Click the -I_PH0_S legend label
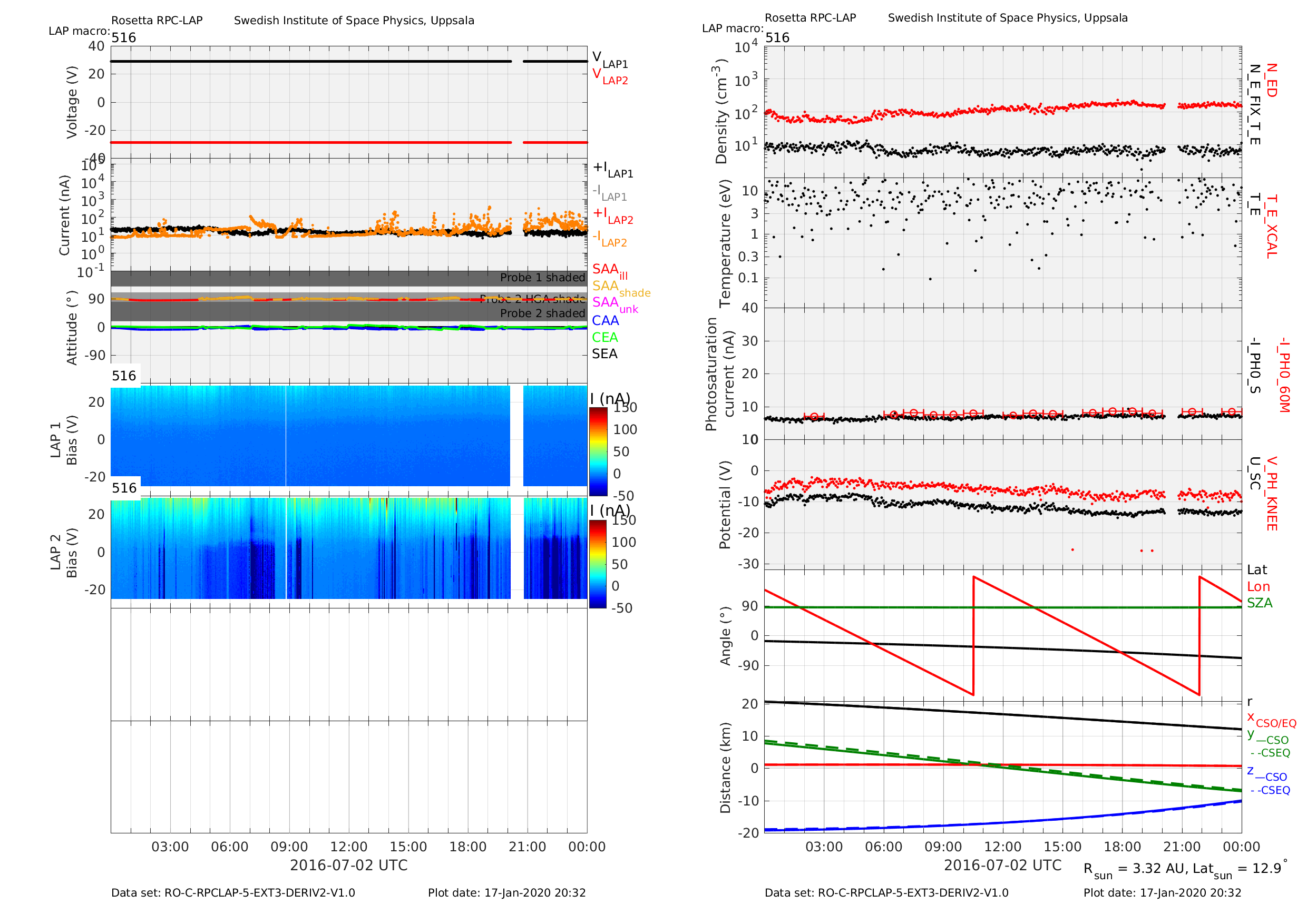 coord(1254,366)
